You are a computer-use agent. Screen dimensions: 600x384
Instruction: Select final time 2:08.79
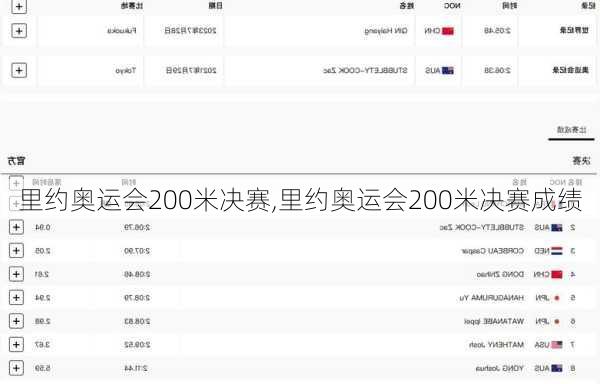[x=137, y=298]
